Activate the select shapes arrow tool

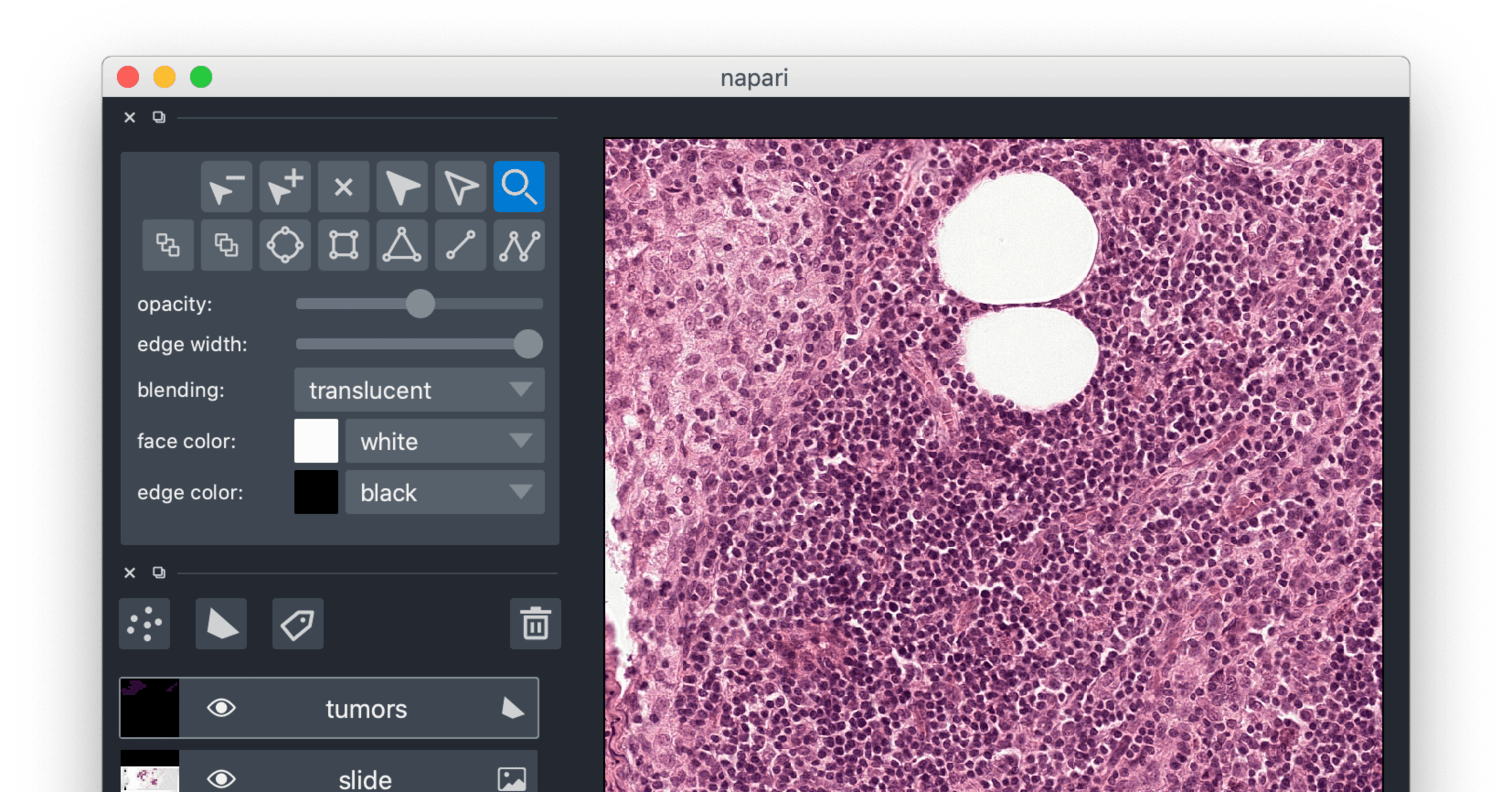(401, 187)
